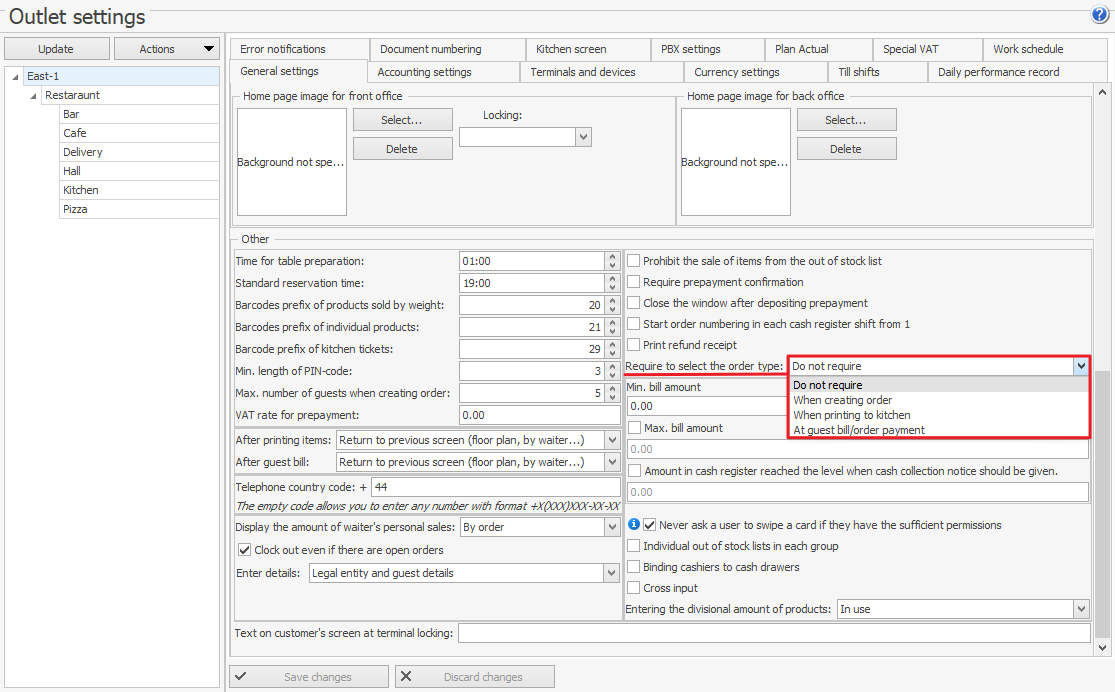Image resolution: width=1115 pixels, height=692 pixels.
Task: Increase the Min. length of PIN-code value
Action: pyautogui.click(x=612, y=366)
